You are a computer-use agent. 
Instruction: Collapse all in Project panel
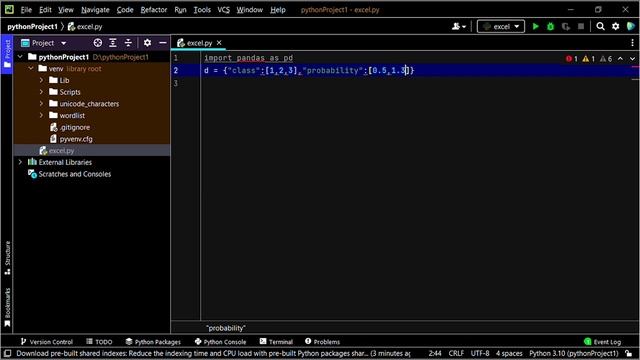(x=128, y=43)
